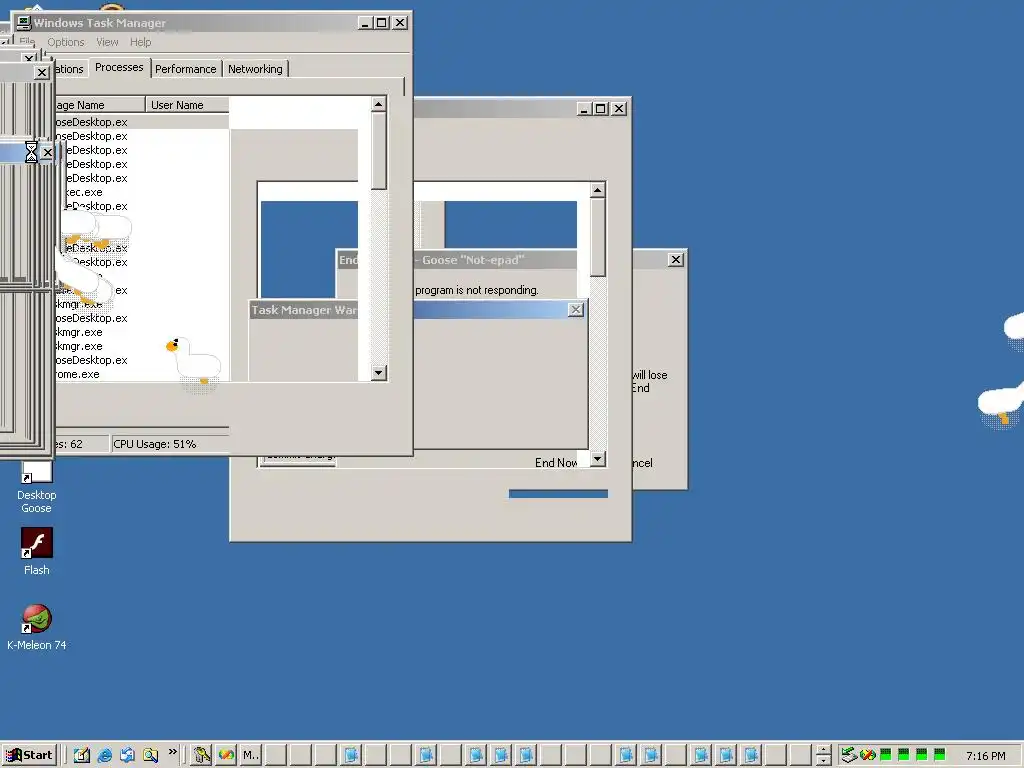Click End Now in the not responding dialog
The width and height of the screenshot is (1024, 768).
pyautogui.click(x=556, y=462)
